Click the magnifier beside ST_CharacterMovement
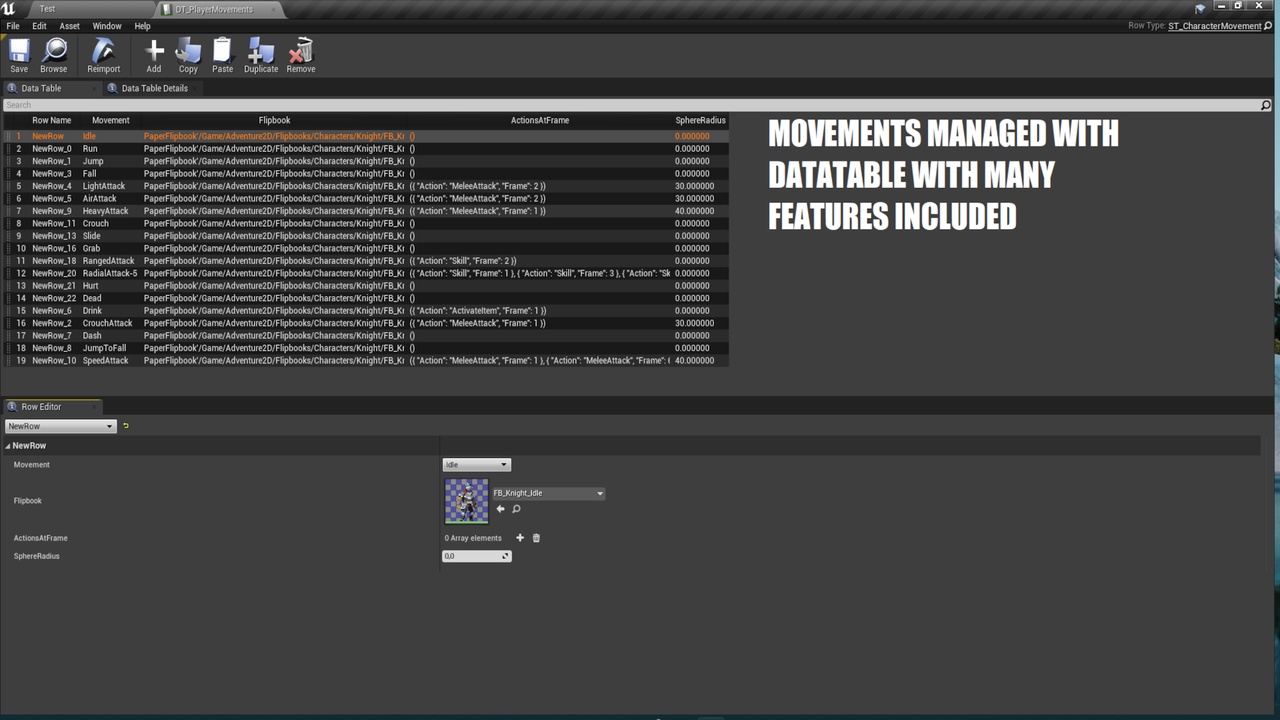Image resolution: width=1280 pixels, height=720 pixels. 1269,26
